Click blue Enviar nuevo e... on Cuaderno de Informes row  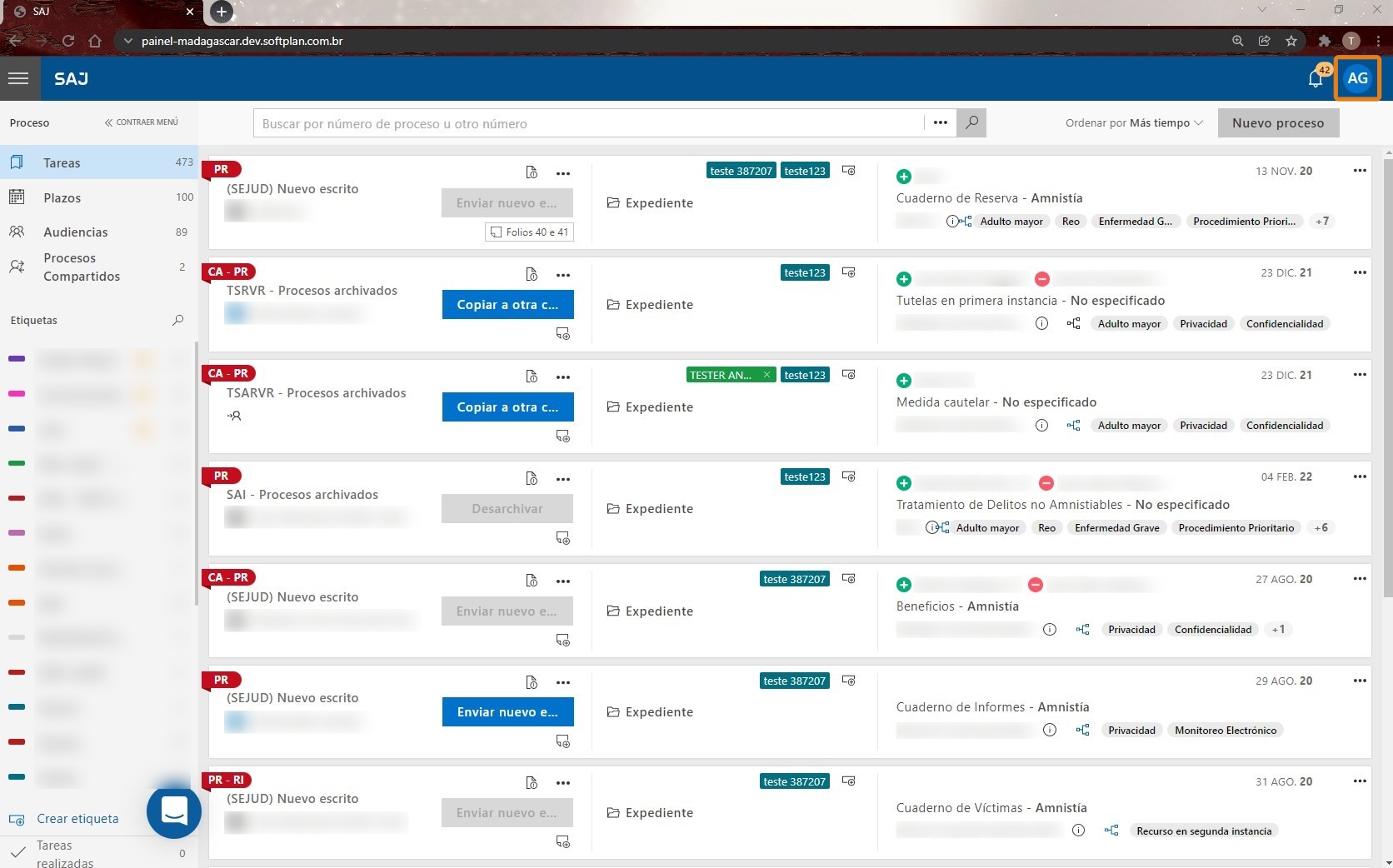click(507, 712)
